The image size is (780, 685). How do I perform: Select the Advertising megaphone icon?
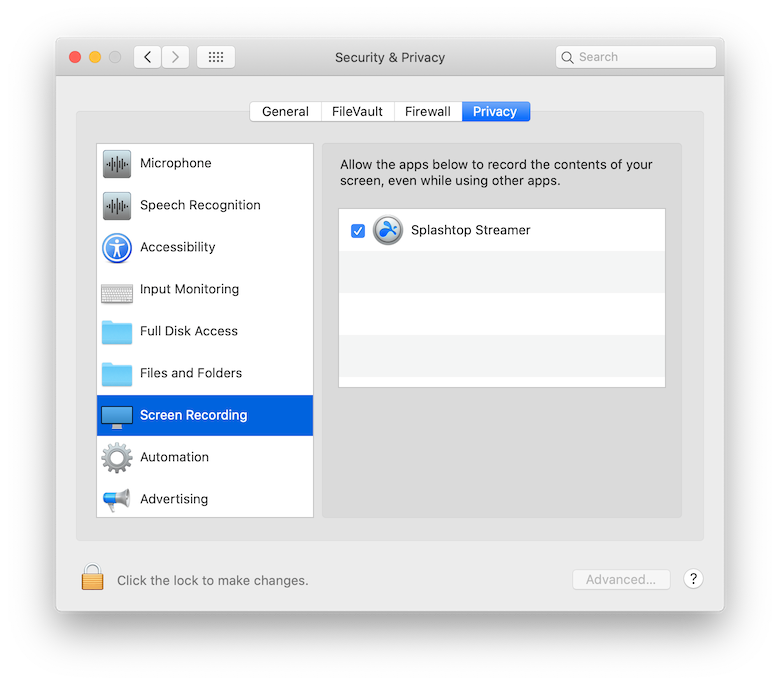117,500
